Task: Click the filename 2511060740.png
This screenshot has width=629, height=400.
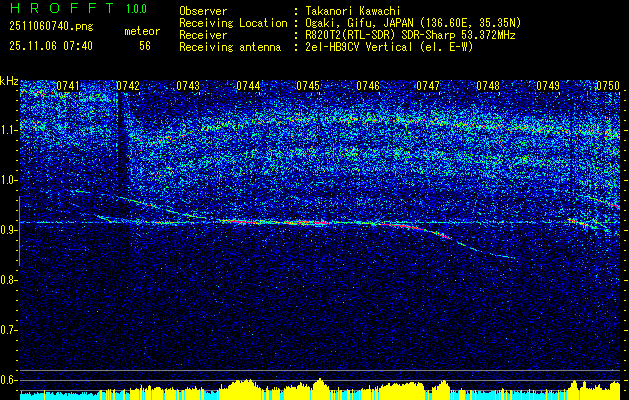Action: (x=51, y=26)
